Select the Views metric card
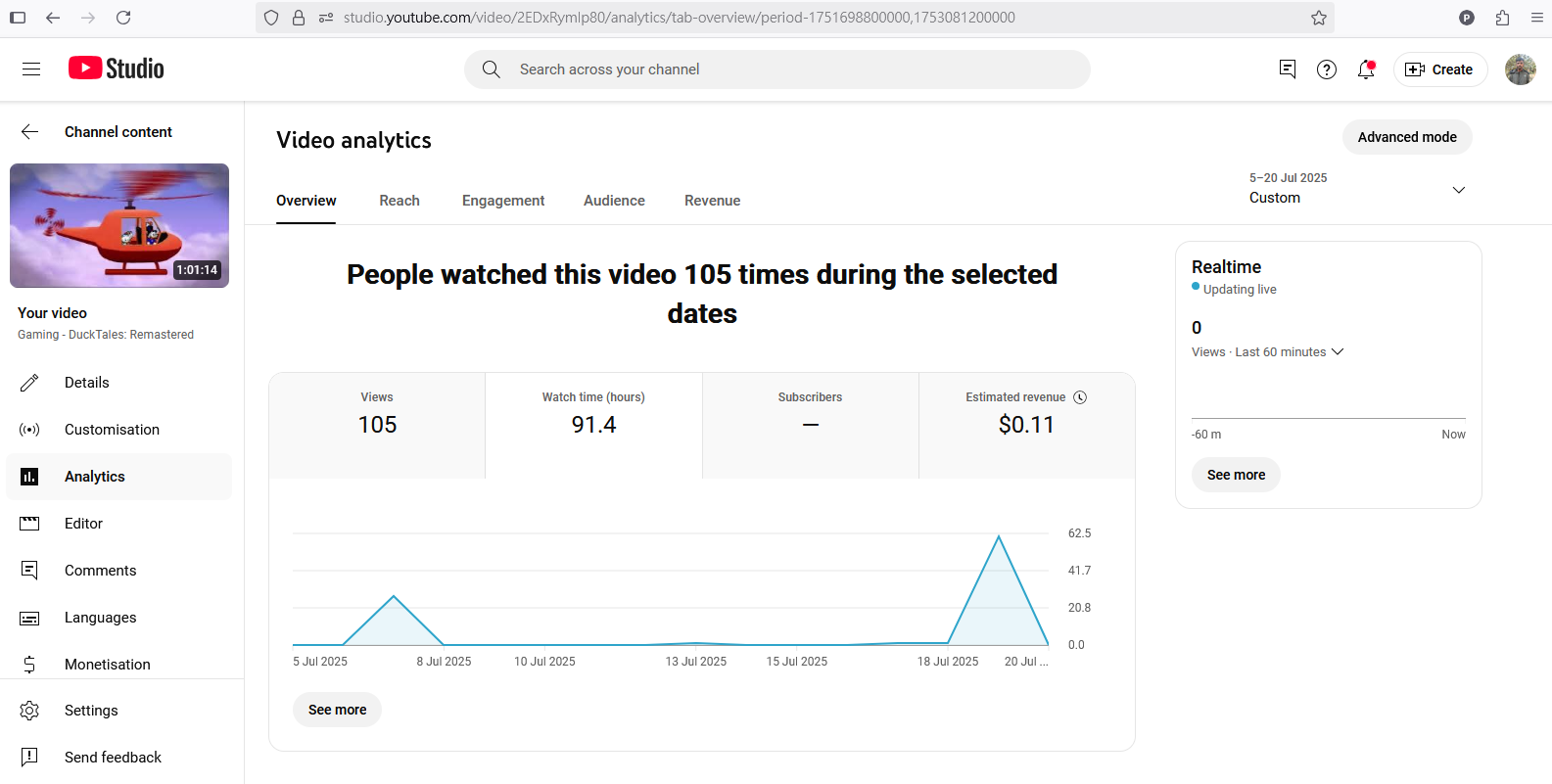 coord(377,426)
